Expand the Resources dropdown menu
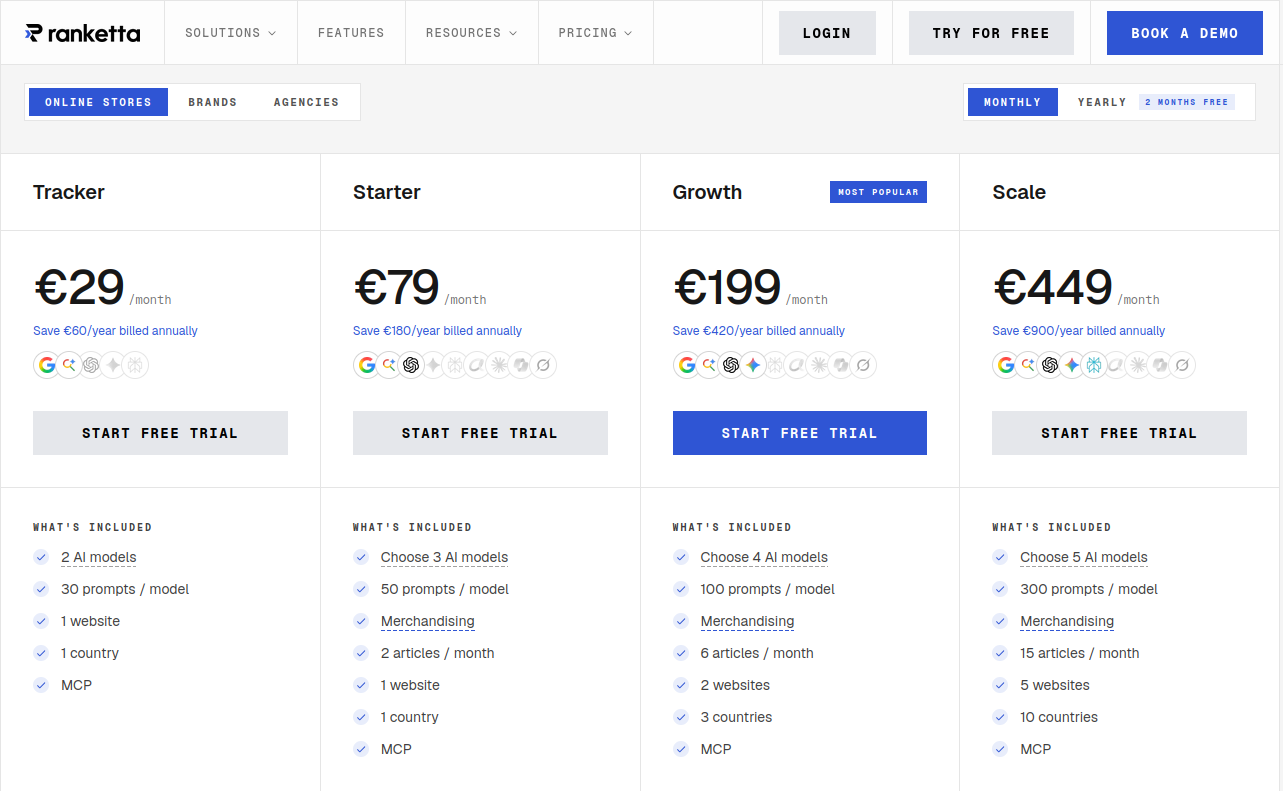The image size is (1283, 791). click(471, 33)
